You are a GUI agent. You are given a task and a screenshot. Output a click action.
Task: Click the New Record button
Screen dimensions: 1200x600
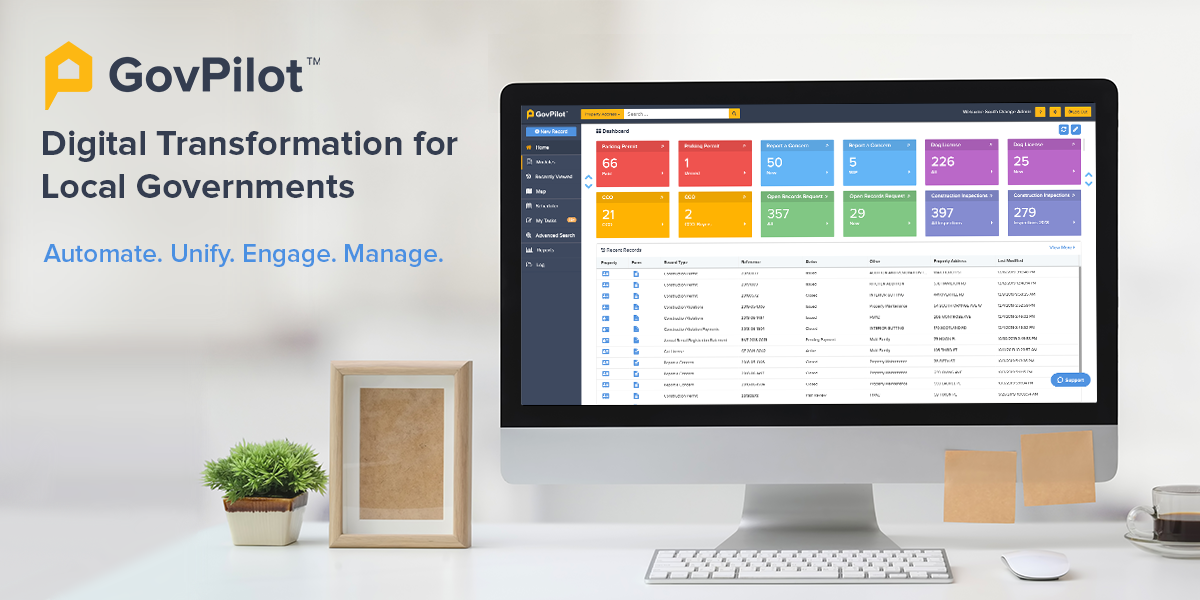click(x=550, y=131)
